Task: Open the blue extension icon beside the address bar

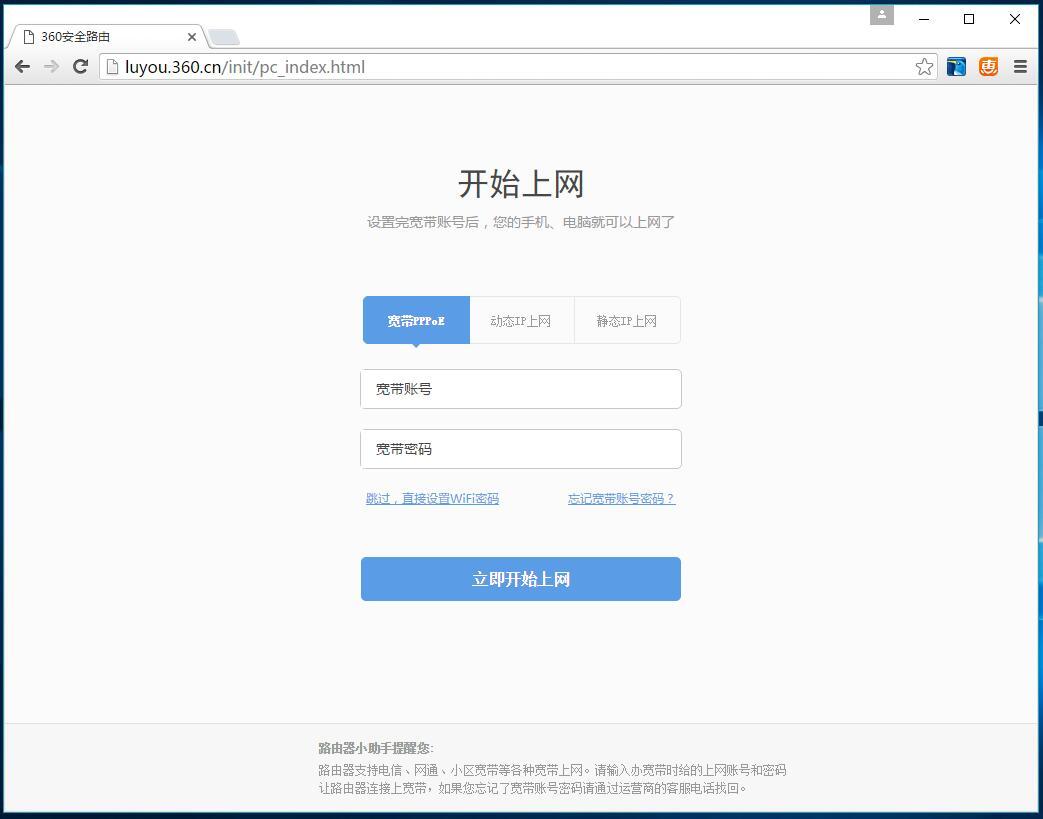Action: 955,66
